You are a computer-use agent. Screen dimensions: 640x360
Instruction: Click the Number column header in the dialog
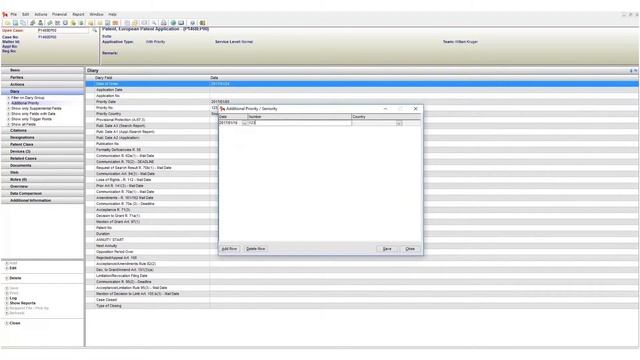tap(299, 117)
